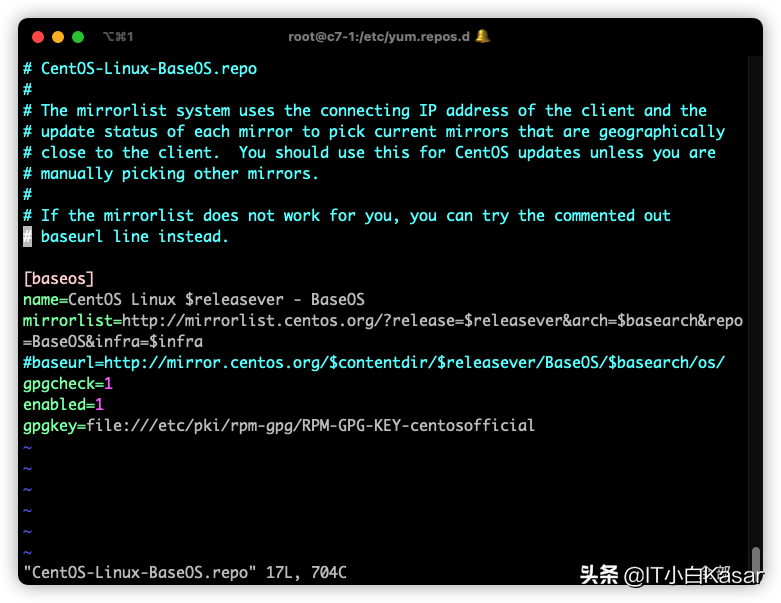Click the yellow minimize window button
781x603 pixels.
pos(58,37)
